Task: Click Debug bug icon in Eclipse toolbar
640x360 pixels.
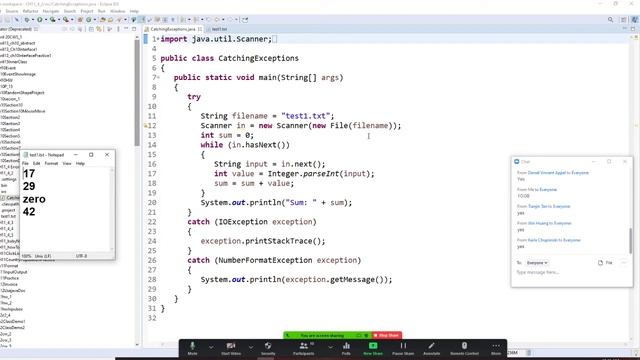Action: click(x=27, y=20)
